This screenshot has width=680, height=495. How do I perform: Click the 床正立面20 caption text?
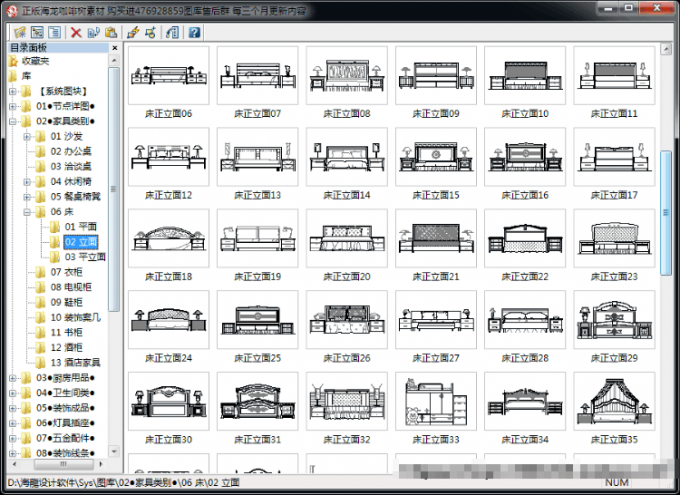pos(347,277)
